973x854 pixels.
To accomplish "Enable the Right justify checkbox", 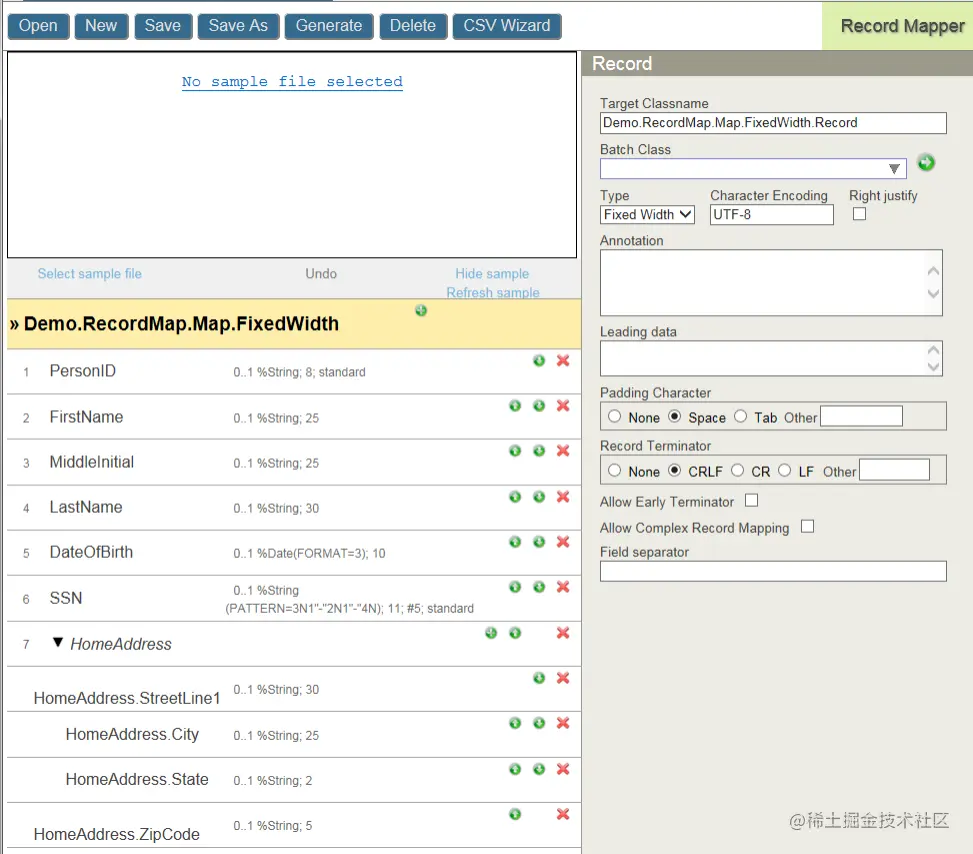I will (859, 214).
